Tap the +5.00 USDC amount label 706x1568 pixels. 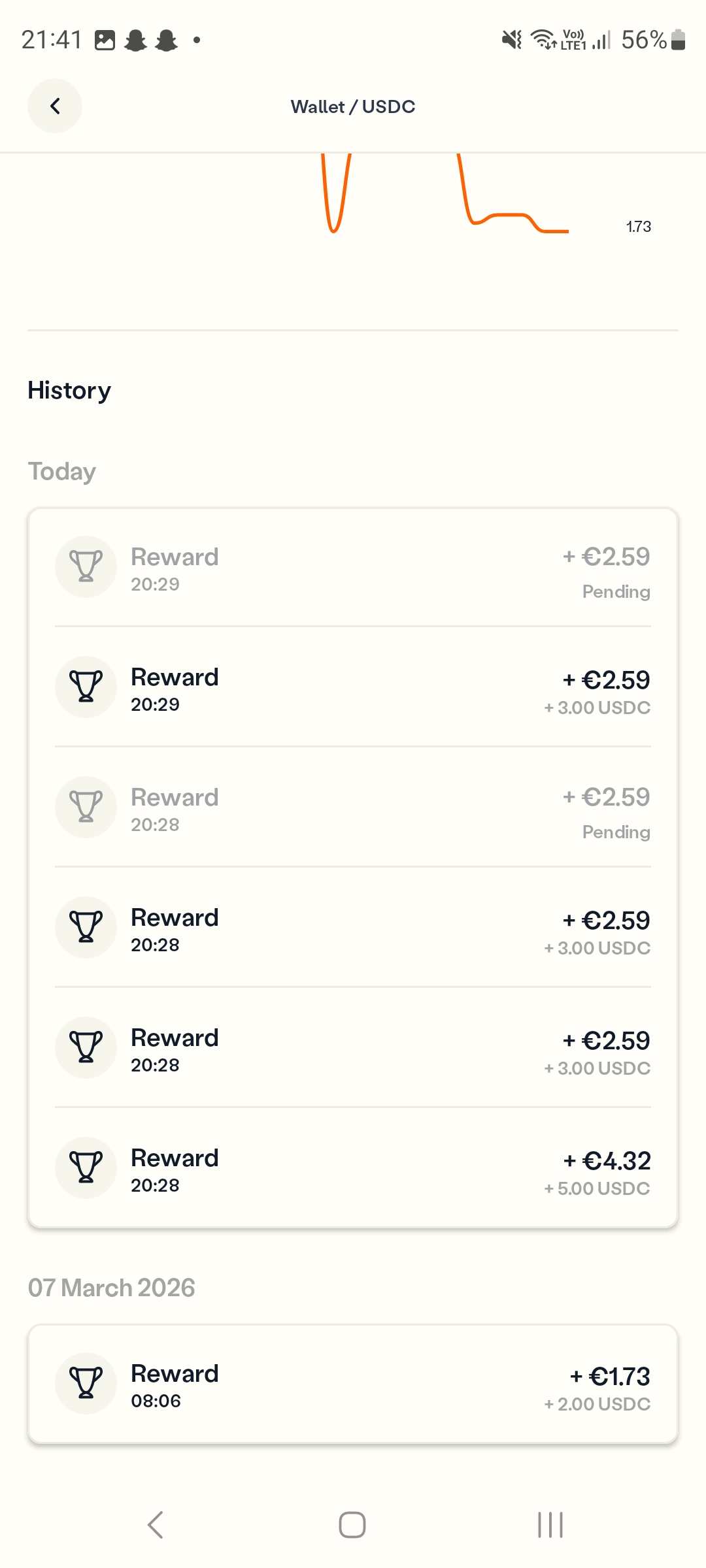597,1188
